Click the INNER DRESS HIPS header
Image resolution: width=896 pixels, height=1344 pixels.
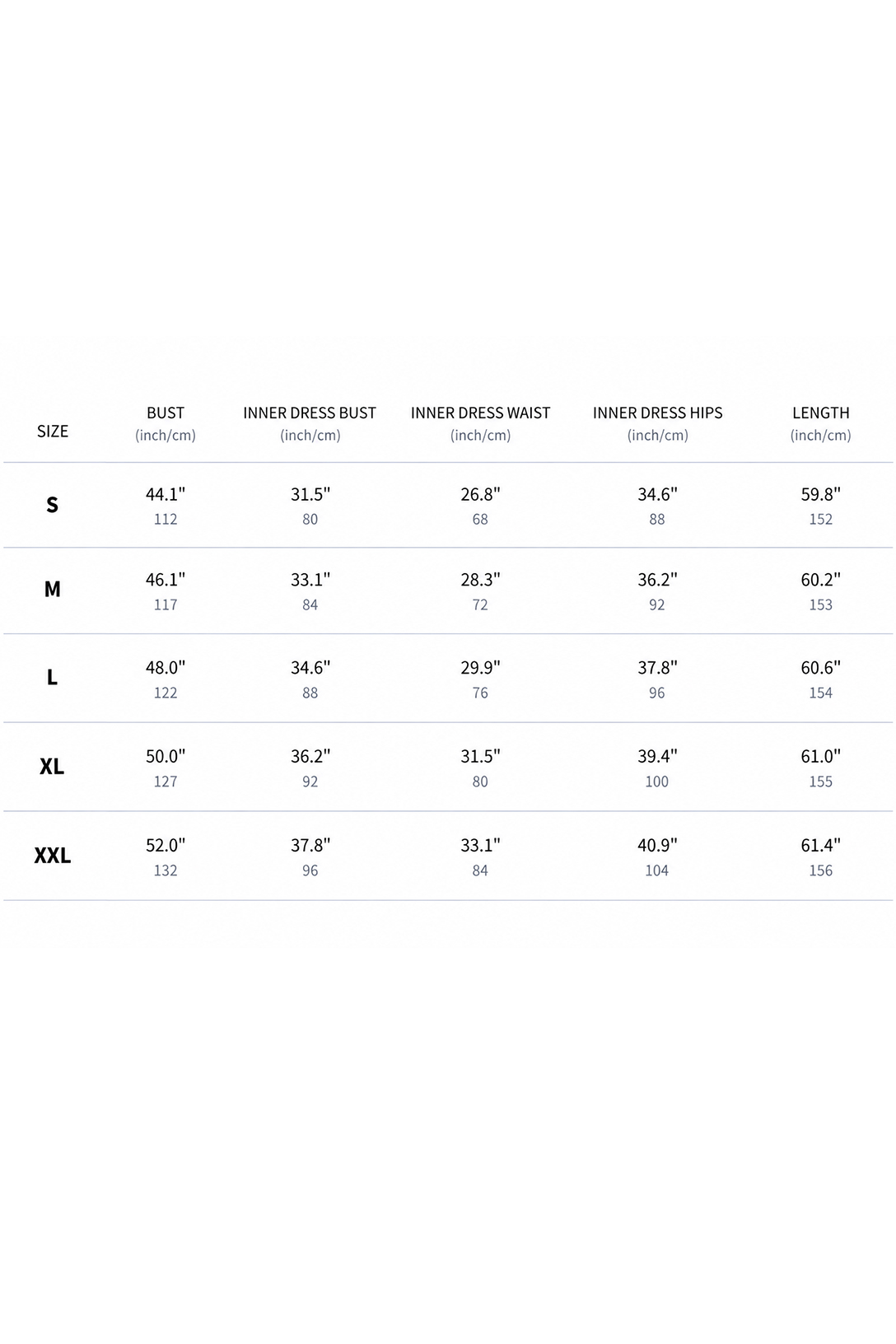(x=657, y=413)
